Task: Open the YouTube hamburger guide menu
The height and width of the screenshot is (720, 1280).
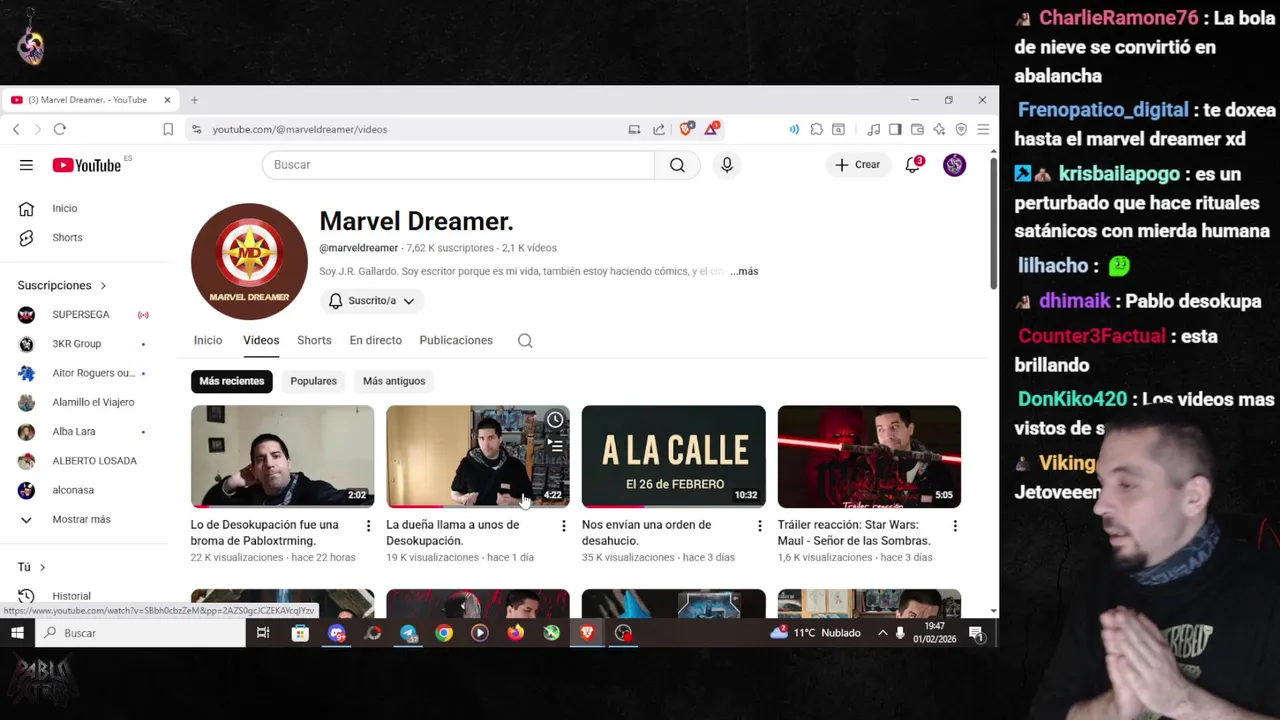Action: (26, 165)
